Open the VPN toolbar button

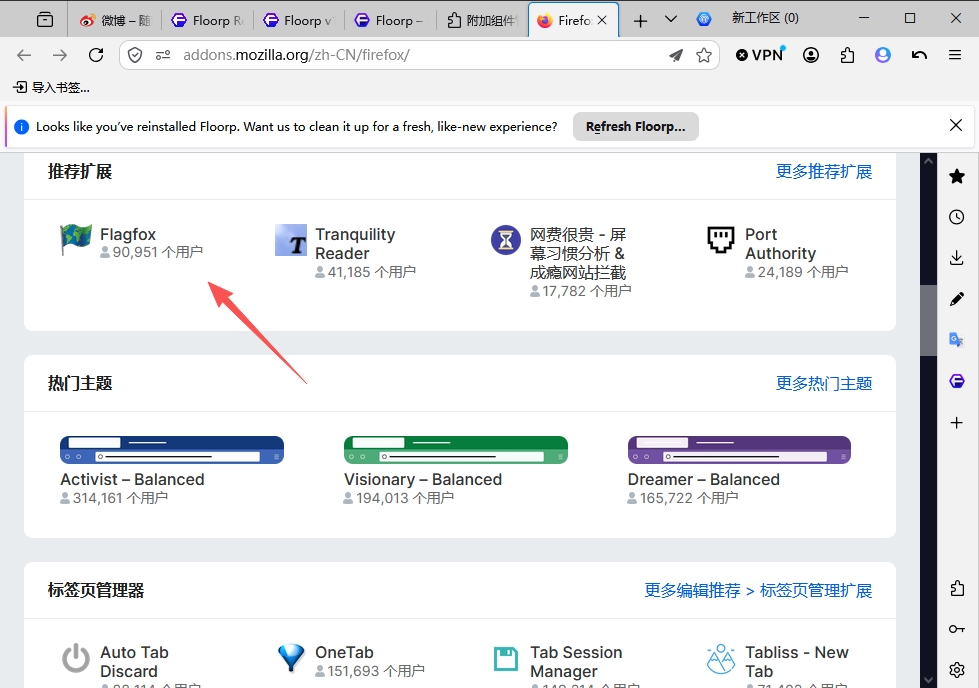(759, 55)
